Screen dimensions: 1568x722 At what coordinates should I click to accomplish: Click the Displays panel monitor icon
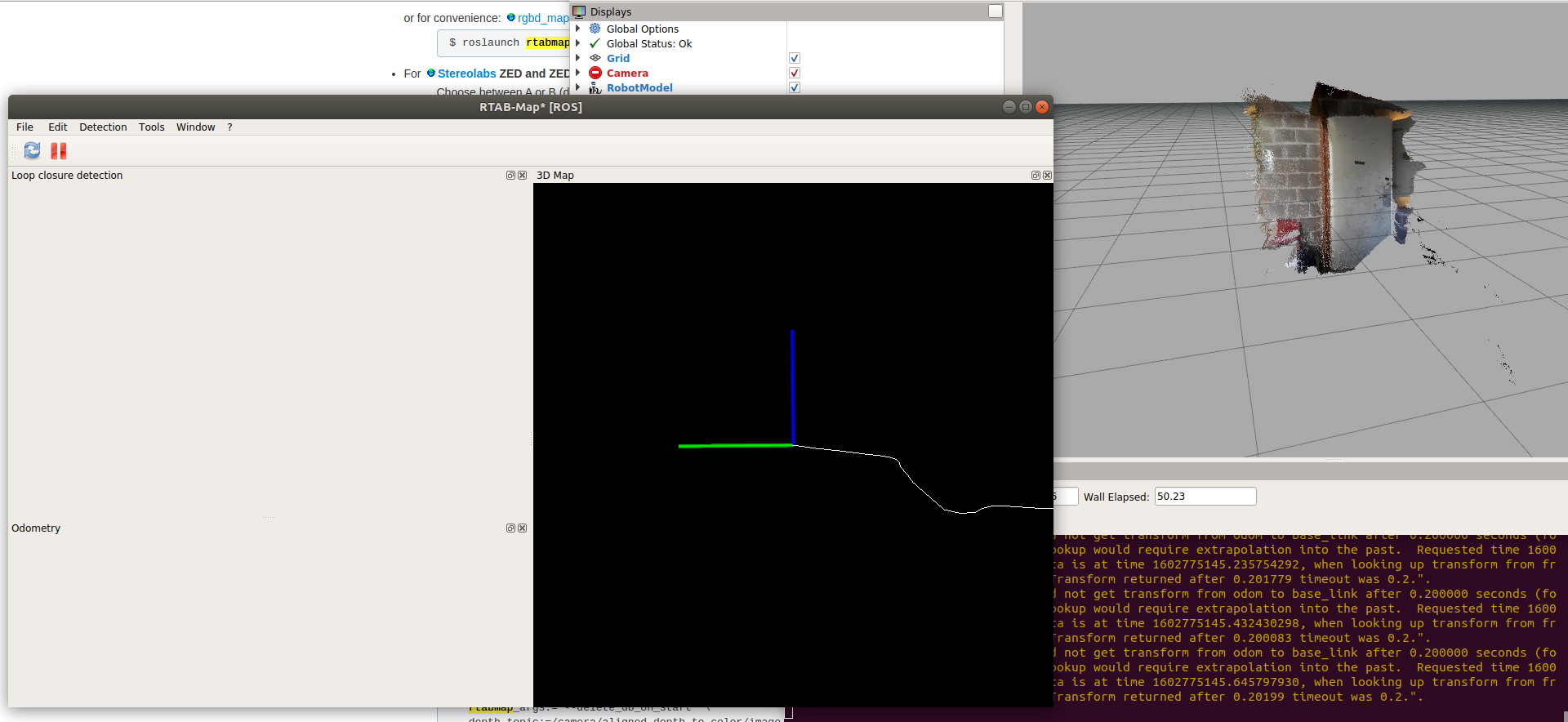580,11
